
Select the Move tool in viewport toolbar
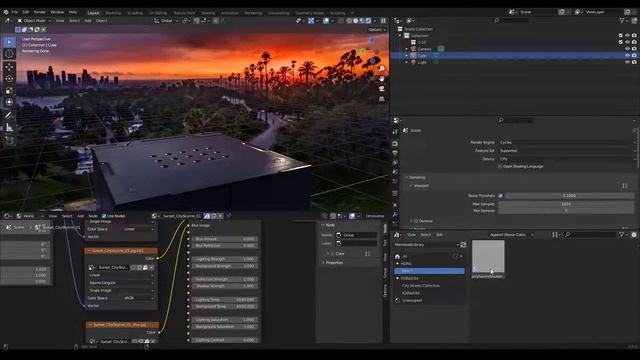9,67
